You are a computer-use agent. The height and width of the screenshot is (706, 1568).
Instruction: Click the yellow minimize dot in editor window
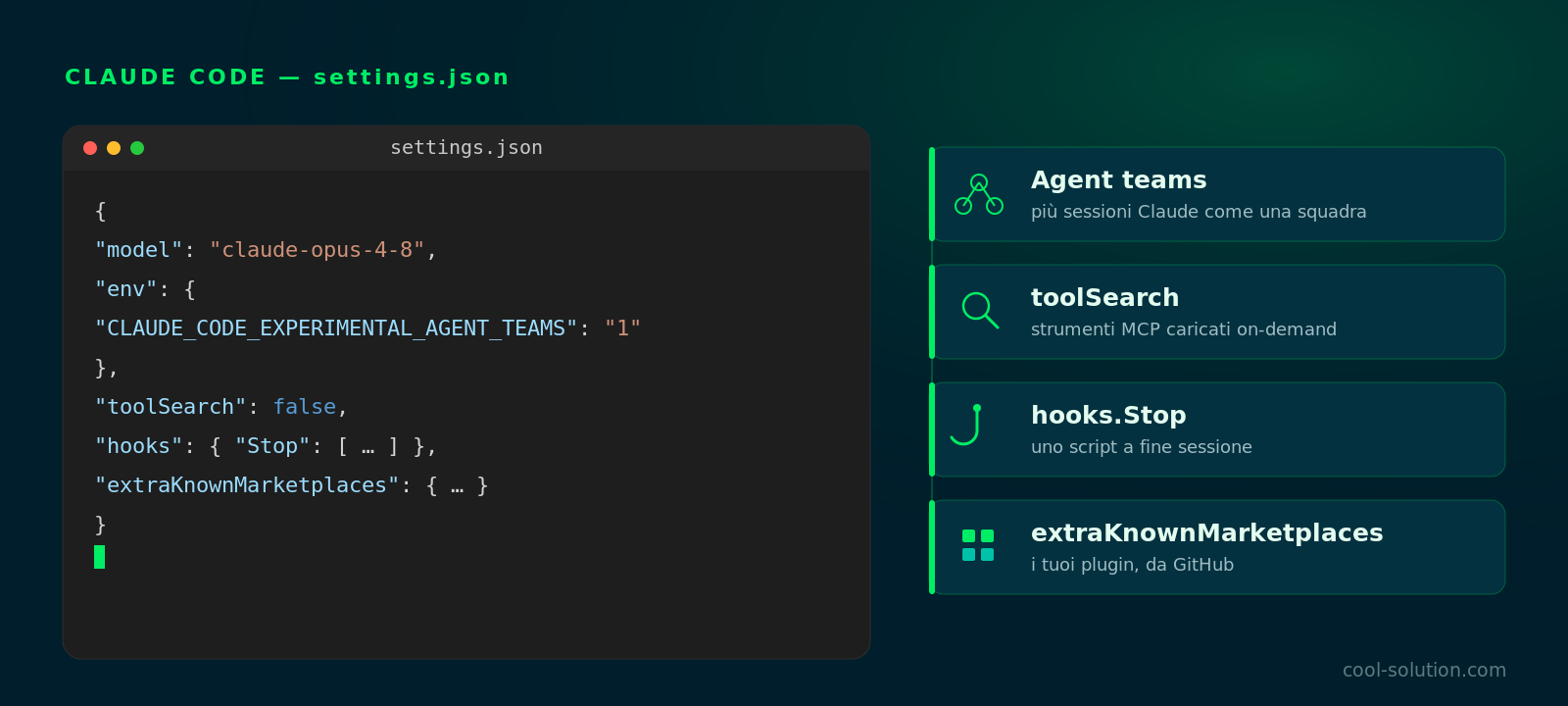click(114, 148)
